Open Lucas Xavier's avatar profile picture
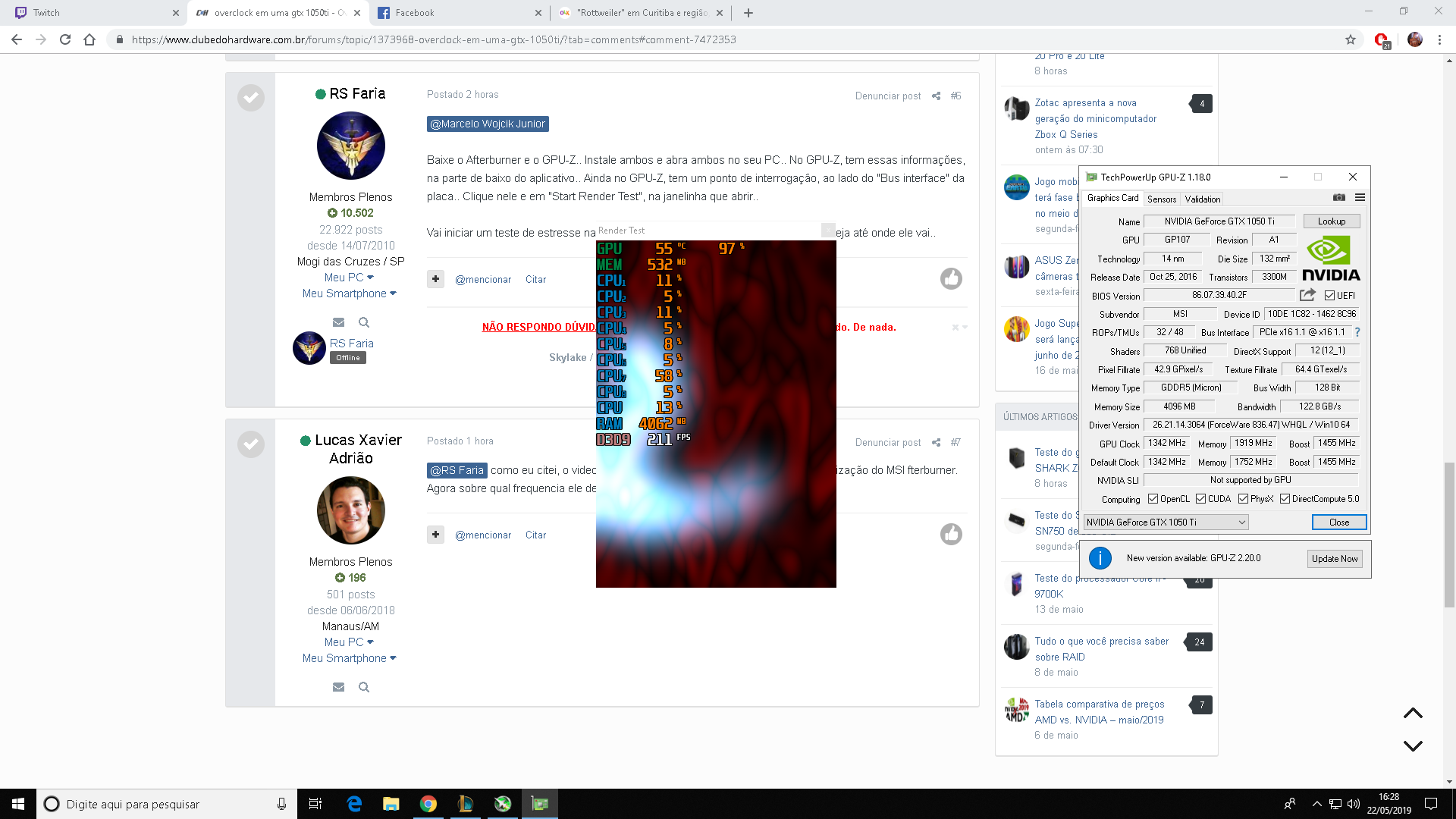1456x819 pixels. click(x=350, y=510)
